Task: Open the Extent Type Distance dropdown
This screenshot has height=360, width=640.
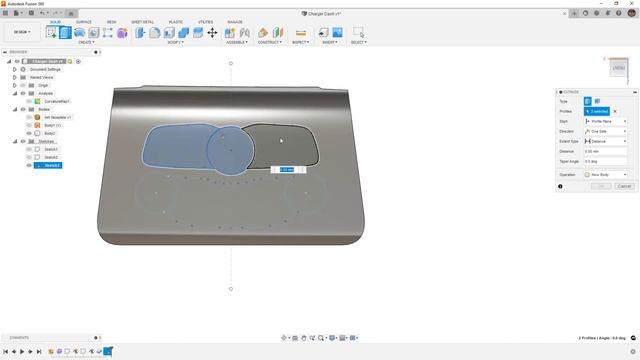Action: tap(605, 141)
